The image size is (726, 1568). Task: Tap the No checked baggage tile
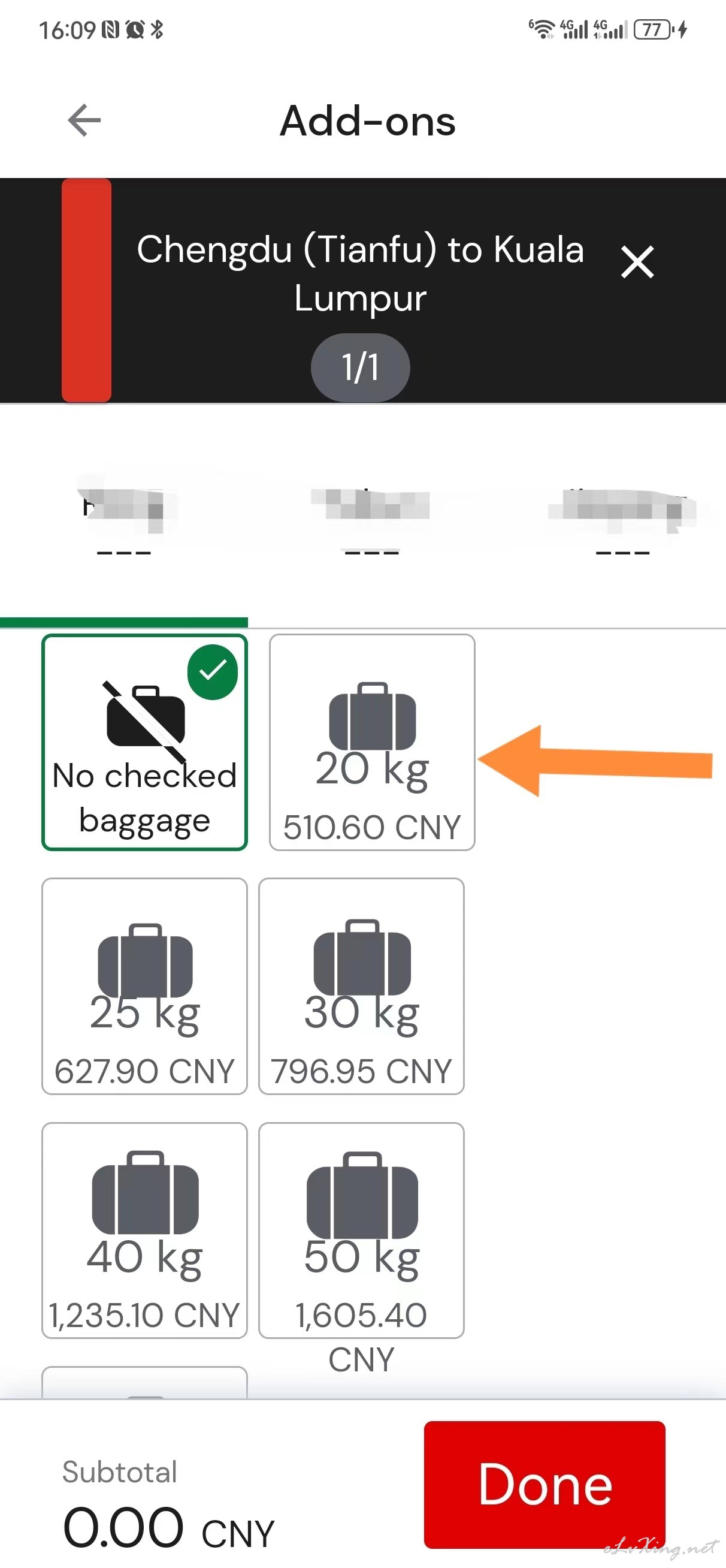pyautogui.click(x=145, y=742)
